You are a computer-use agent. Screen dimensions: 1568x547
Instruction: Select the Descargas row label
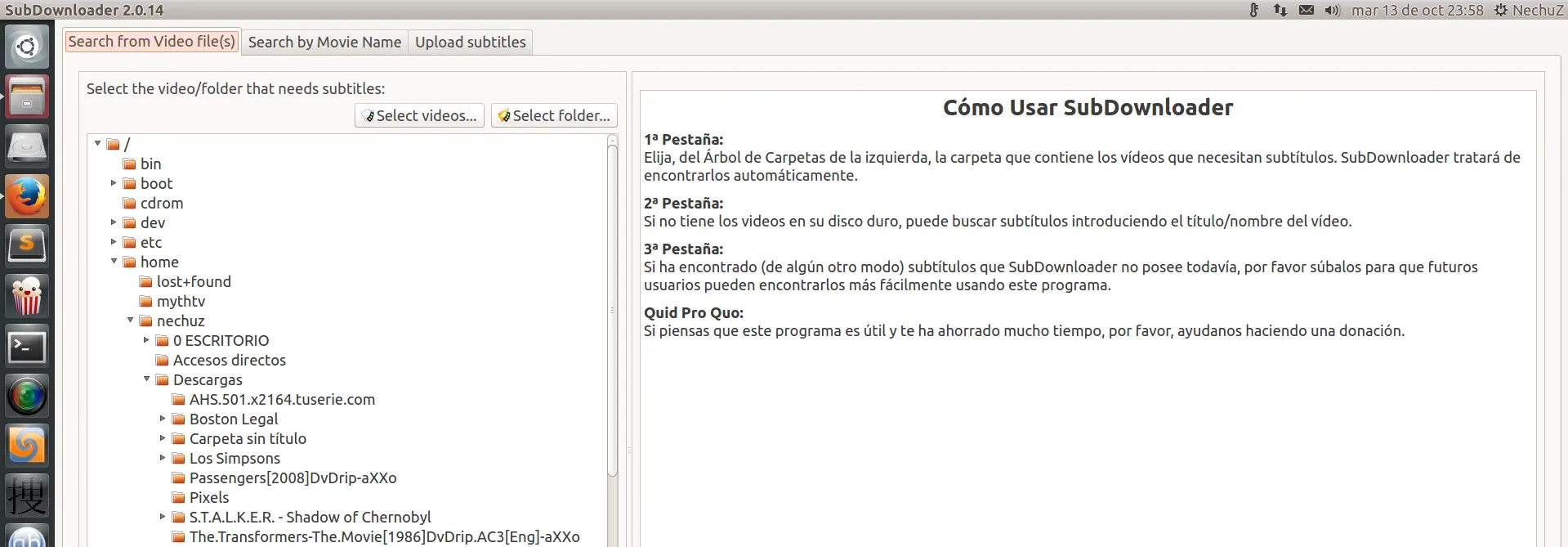pyautogui.click(x=208, y=380)
